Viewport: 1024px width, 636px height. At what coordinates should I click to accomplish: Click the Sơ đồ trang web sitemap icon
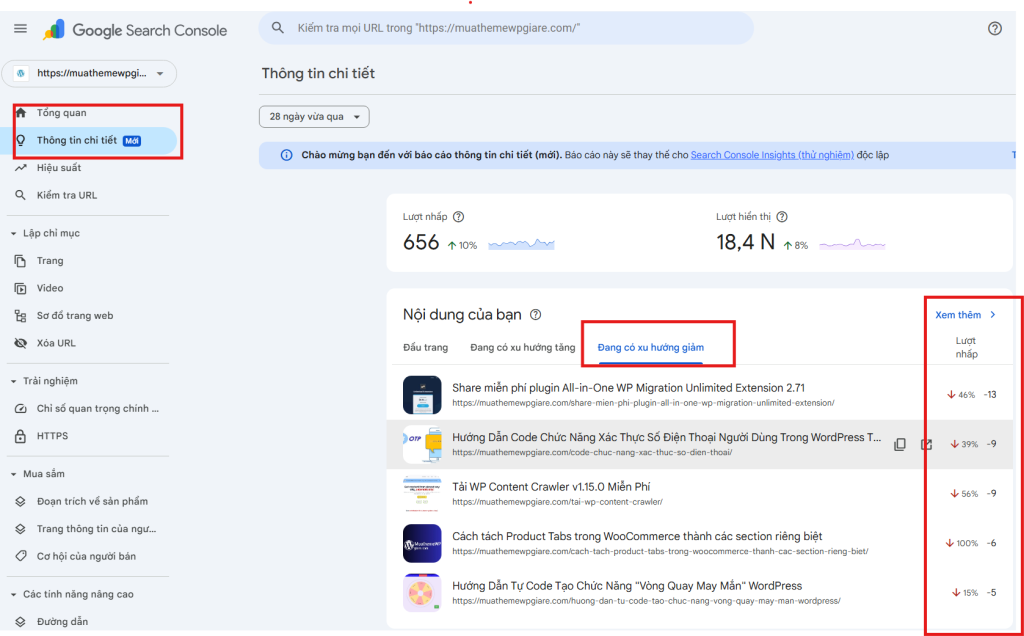click(21, 316)
